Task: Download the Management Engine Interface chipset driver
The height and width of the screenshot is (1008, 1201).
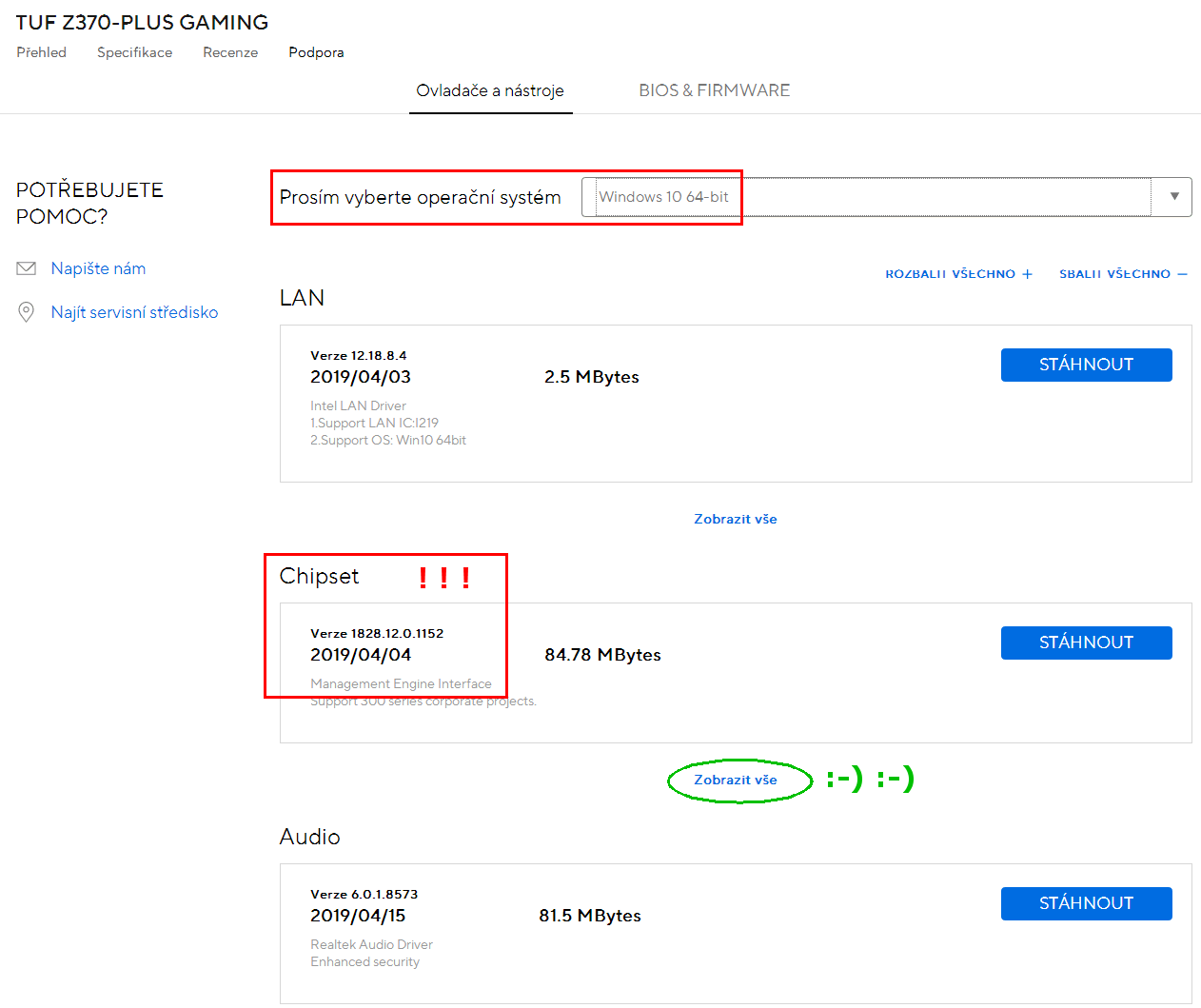Action: pyautogui.click(x=1086, y=642)
